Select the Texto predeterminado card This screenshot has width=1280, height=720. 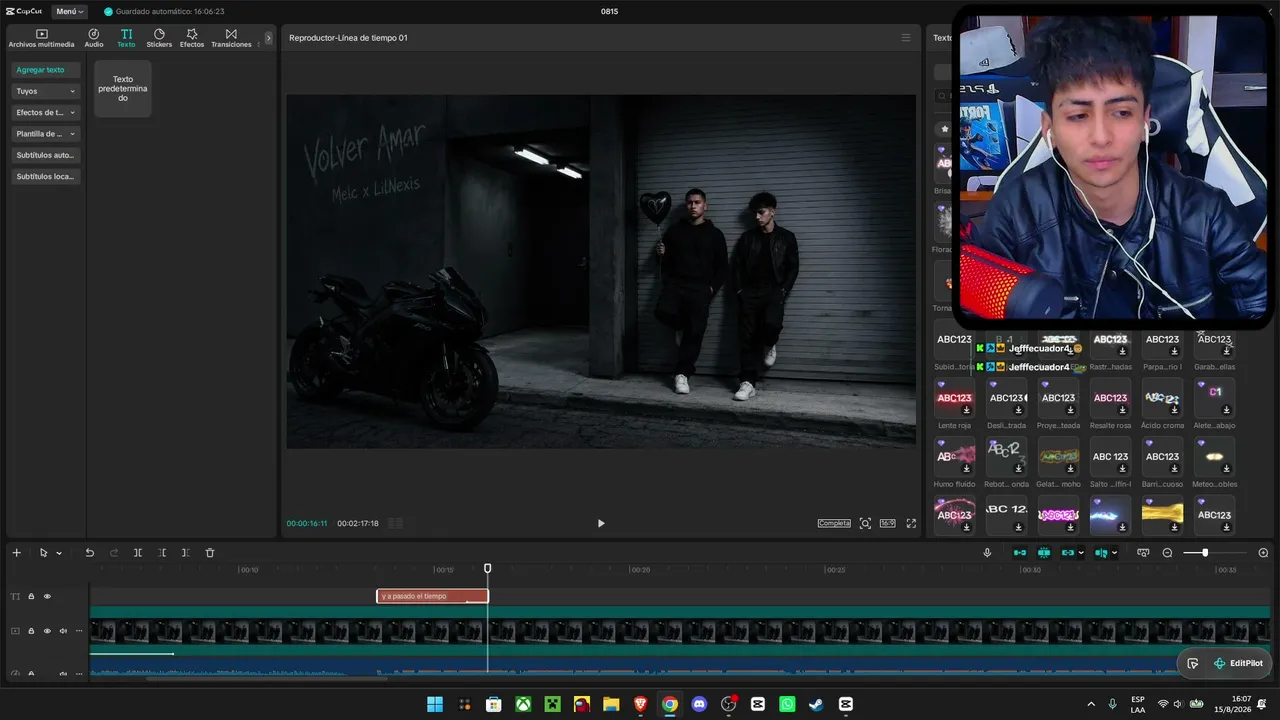coord(123,88)
